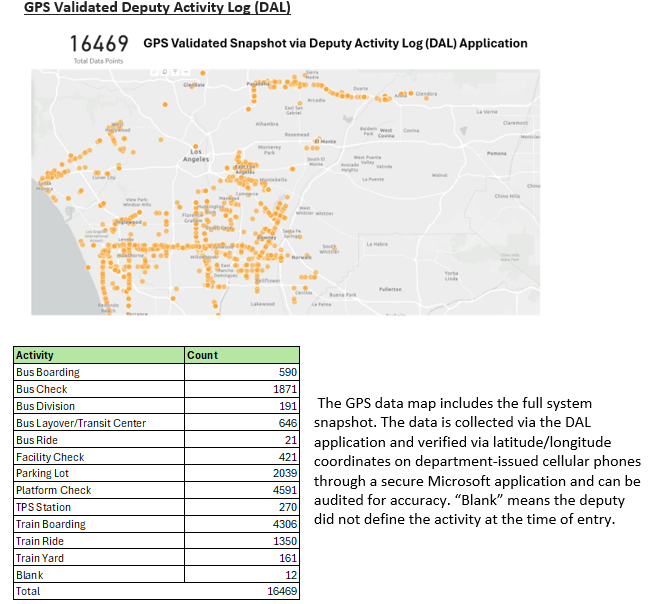Select the Bus Layover/Transit Center row
The width and height of the screenshot is (664, 604).
pyautogui.click(x=81, y=423)
